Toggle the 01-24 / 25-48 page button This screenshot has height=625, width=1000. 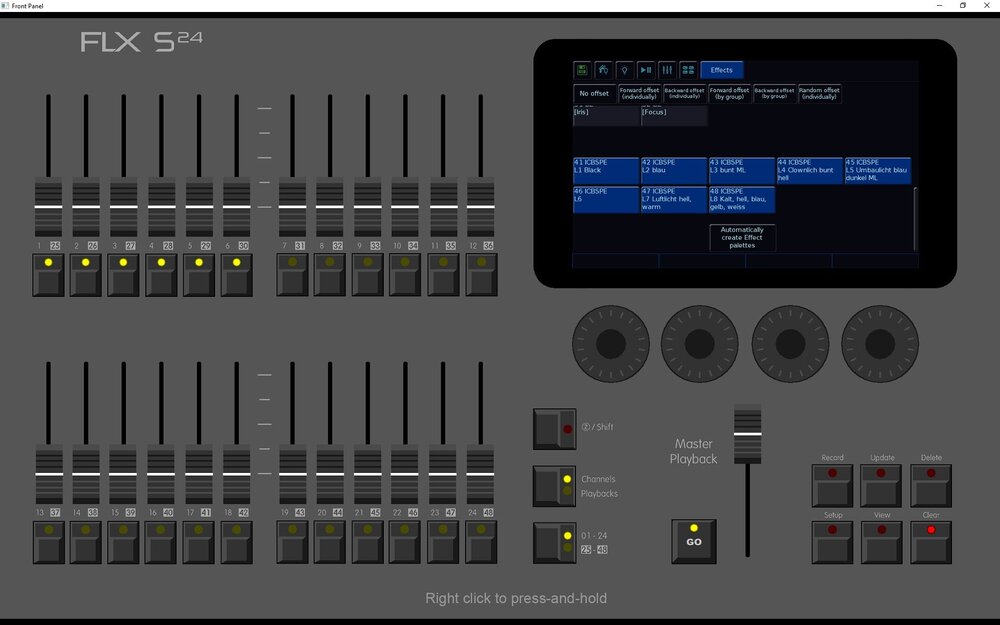click(x=554, y=543)
